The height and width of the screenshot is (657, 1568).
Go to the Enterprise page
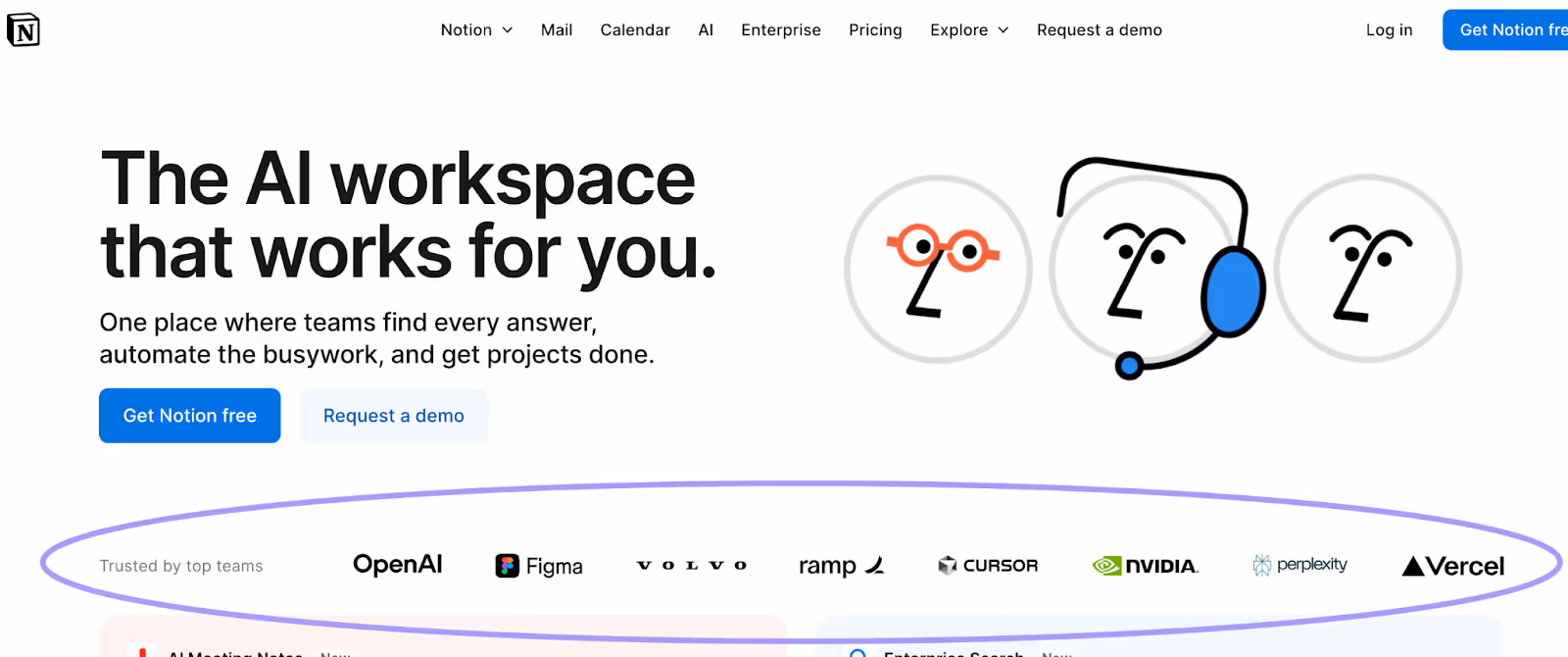[x=781, y=30]
